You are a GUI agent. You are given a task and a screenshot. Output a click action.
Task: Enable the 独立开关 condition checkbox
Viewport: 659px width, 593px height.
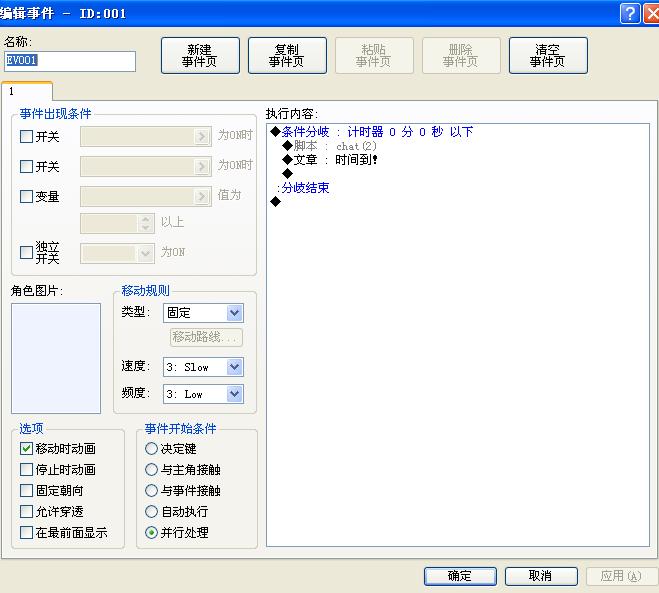coord(26,252)
